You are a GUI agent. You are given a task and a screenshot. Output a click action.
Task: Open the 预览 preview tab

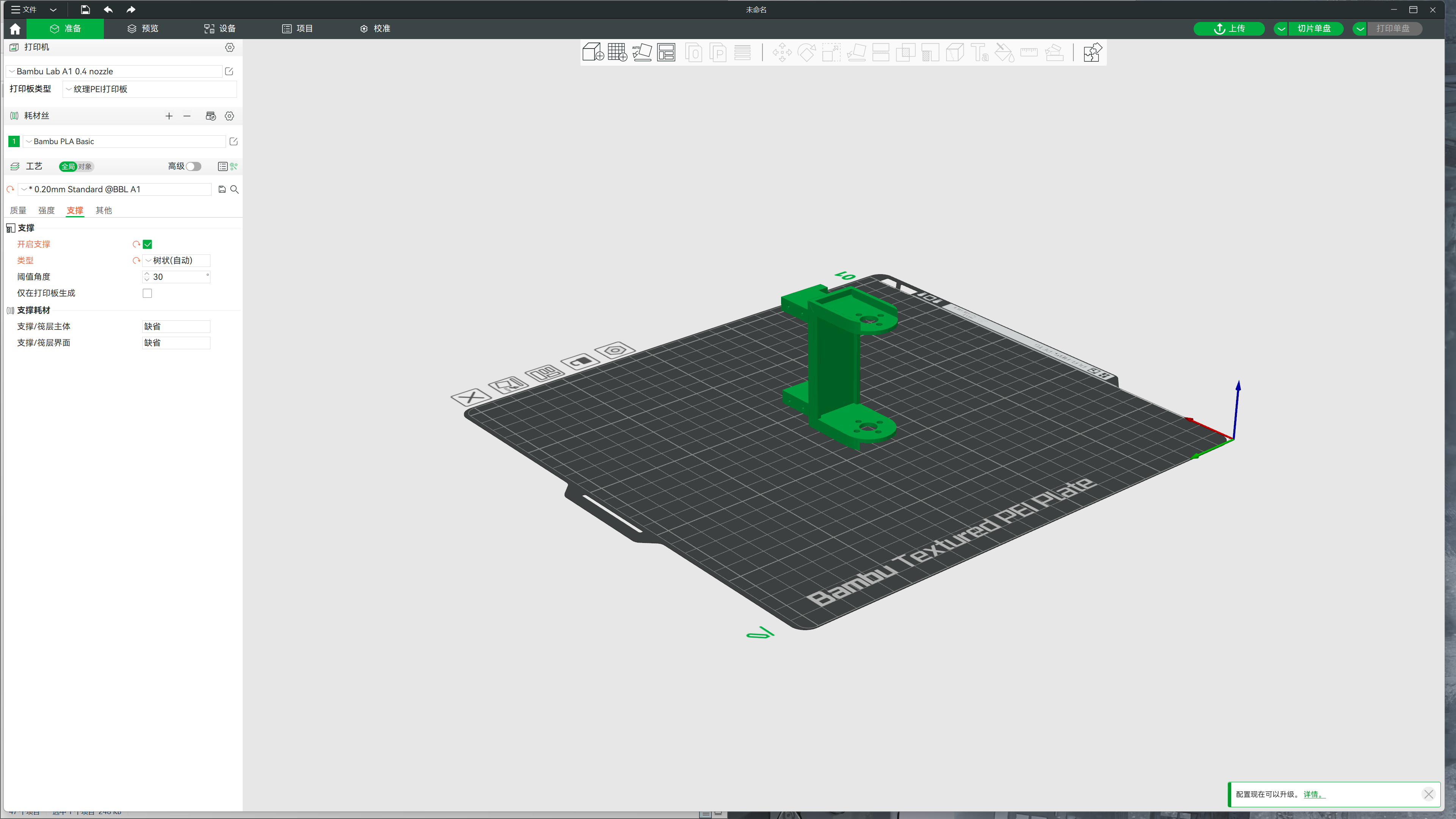click(143, 28)
